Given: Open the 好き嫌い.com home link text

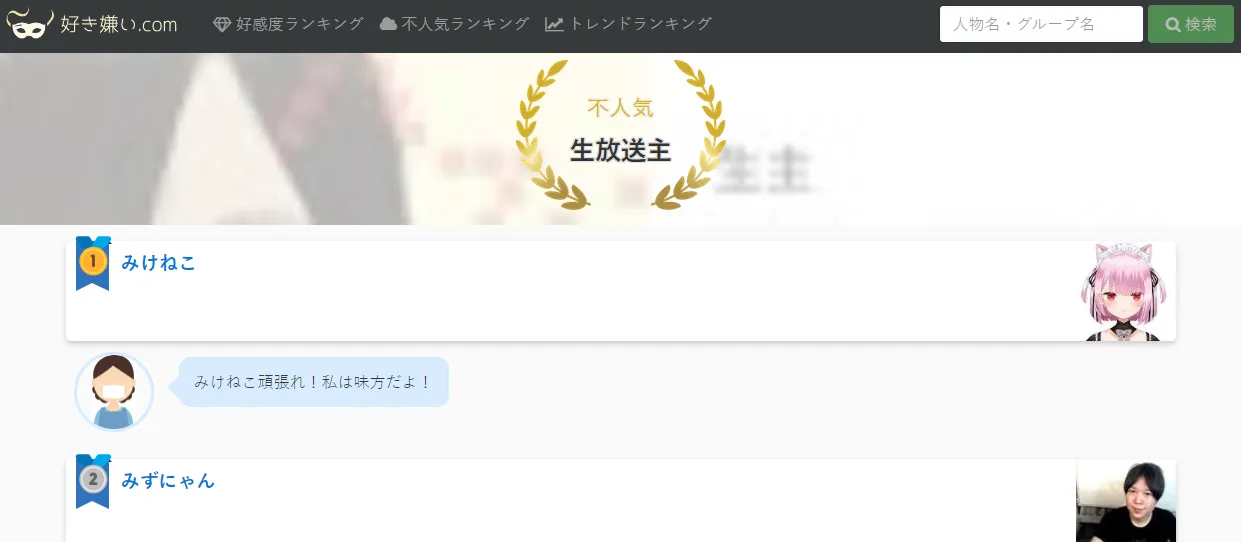Looking at the screenshot, I should [118, 24].
